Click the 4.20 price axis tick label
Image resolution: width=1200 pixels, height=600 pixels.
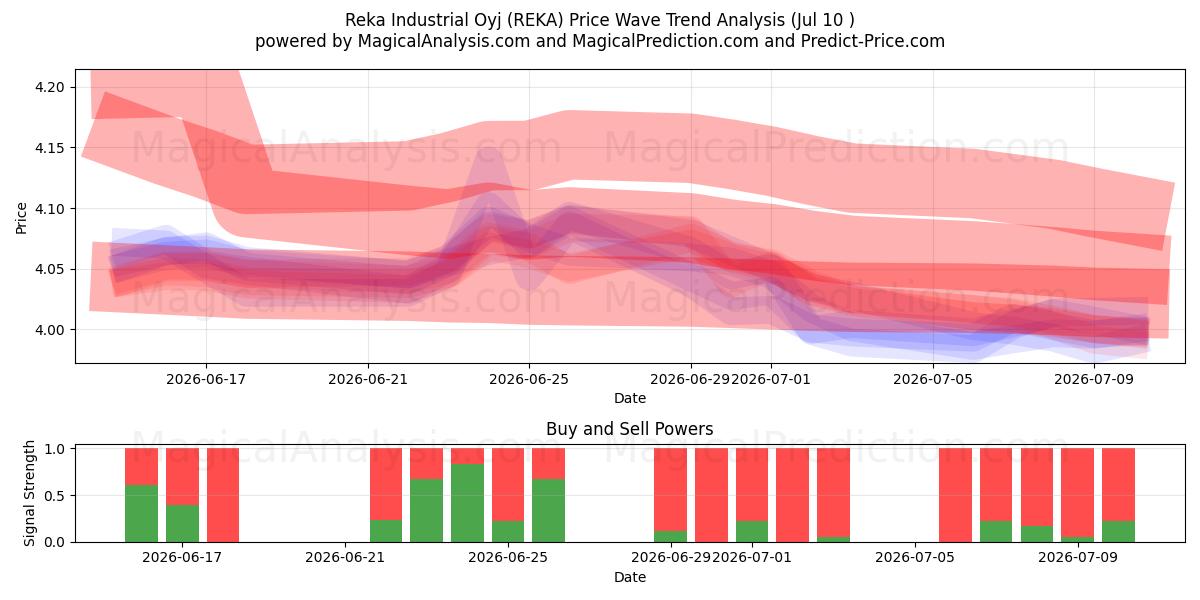click(49, 87)
